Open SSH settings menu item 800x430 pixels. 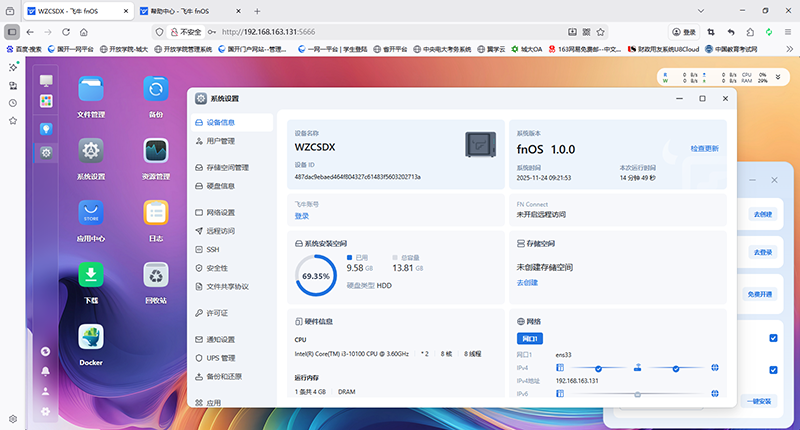[232, 249]
